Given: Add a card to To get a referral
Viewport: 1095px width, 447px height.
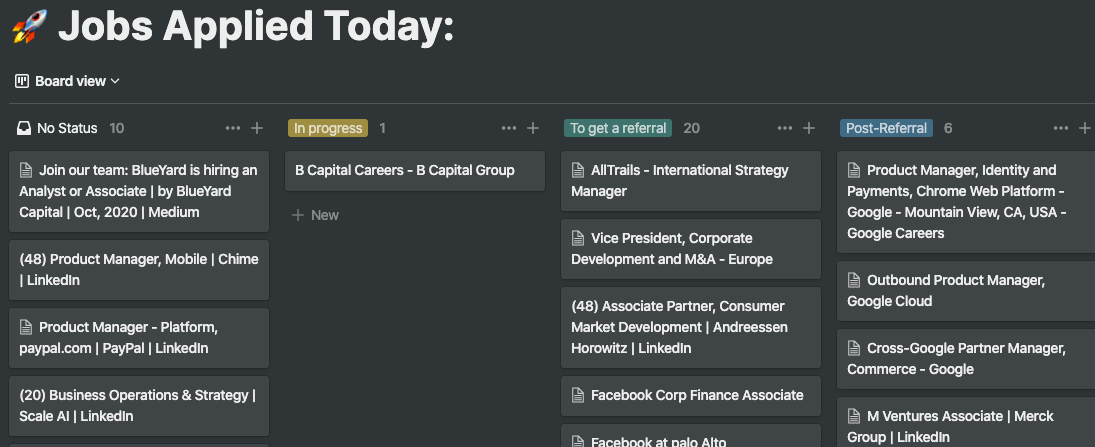Looking at the screenshot, I should pyautogui.click(x=809, y=128).
